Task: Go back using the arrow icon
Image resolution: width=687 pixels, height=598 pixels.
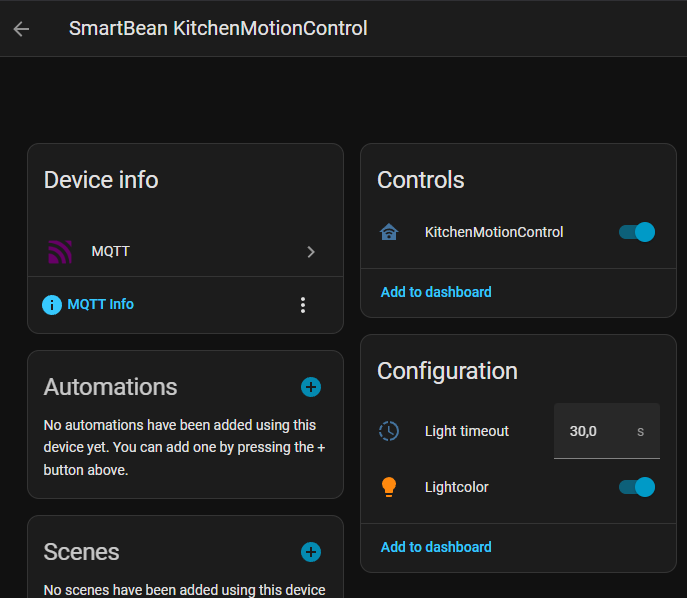Action: 21,29
